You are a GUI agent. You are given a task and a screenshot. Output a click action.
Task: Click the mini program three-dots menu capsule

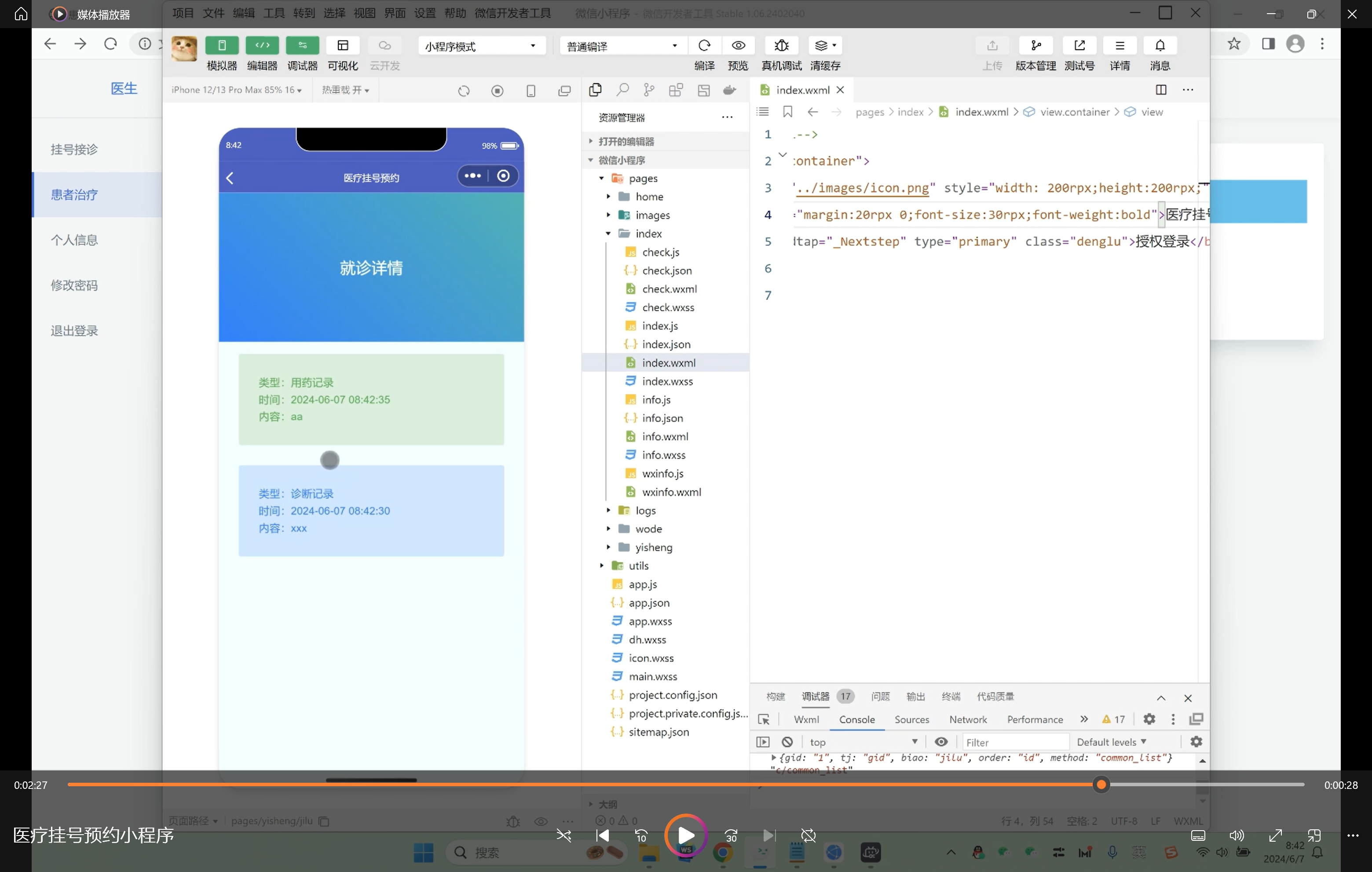click(472, 176)
